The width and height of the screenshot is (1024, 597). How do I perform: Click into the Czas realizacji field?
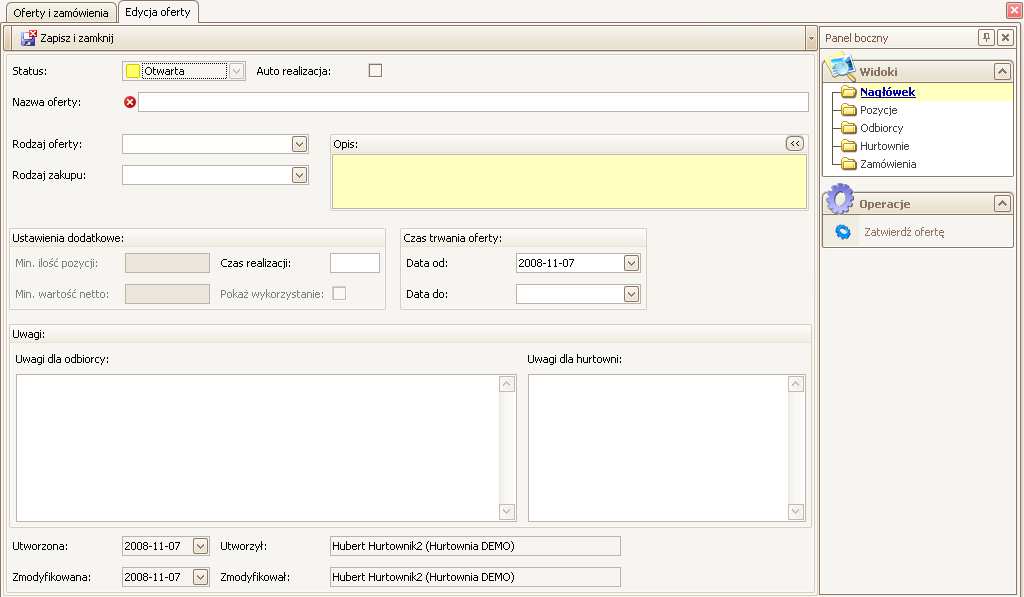click(355, 263)
